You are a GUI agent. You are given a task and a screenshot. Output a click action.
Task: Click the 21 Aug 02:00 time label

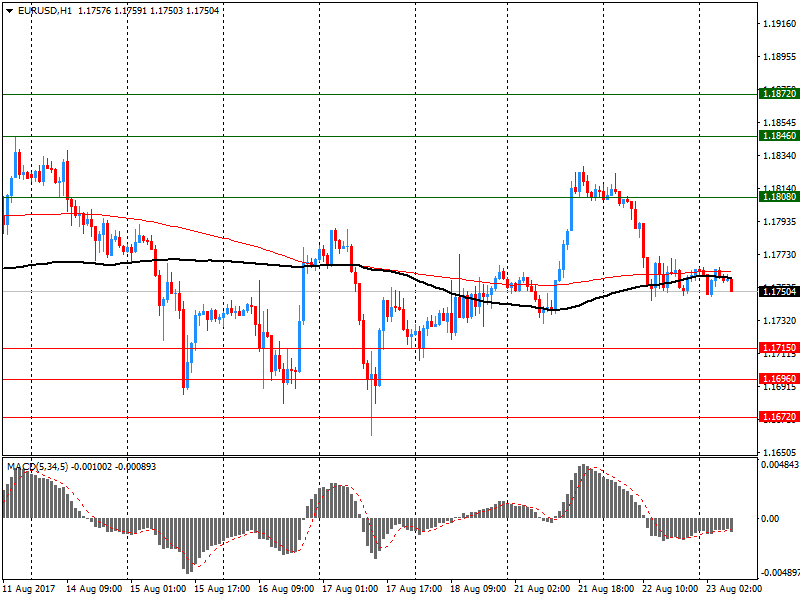coord(542,589)
